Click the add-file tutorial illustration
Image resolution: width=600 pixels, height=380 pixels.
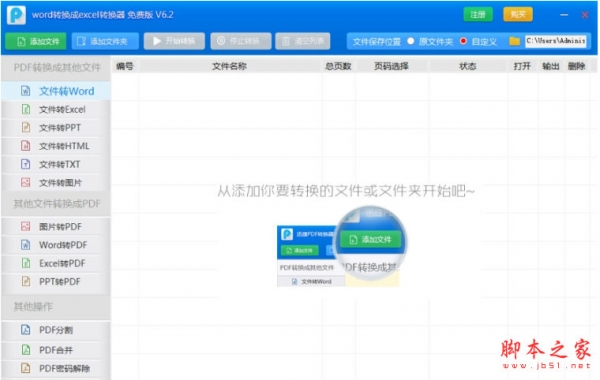pos(342,247)
